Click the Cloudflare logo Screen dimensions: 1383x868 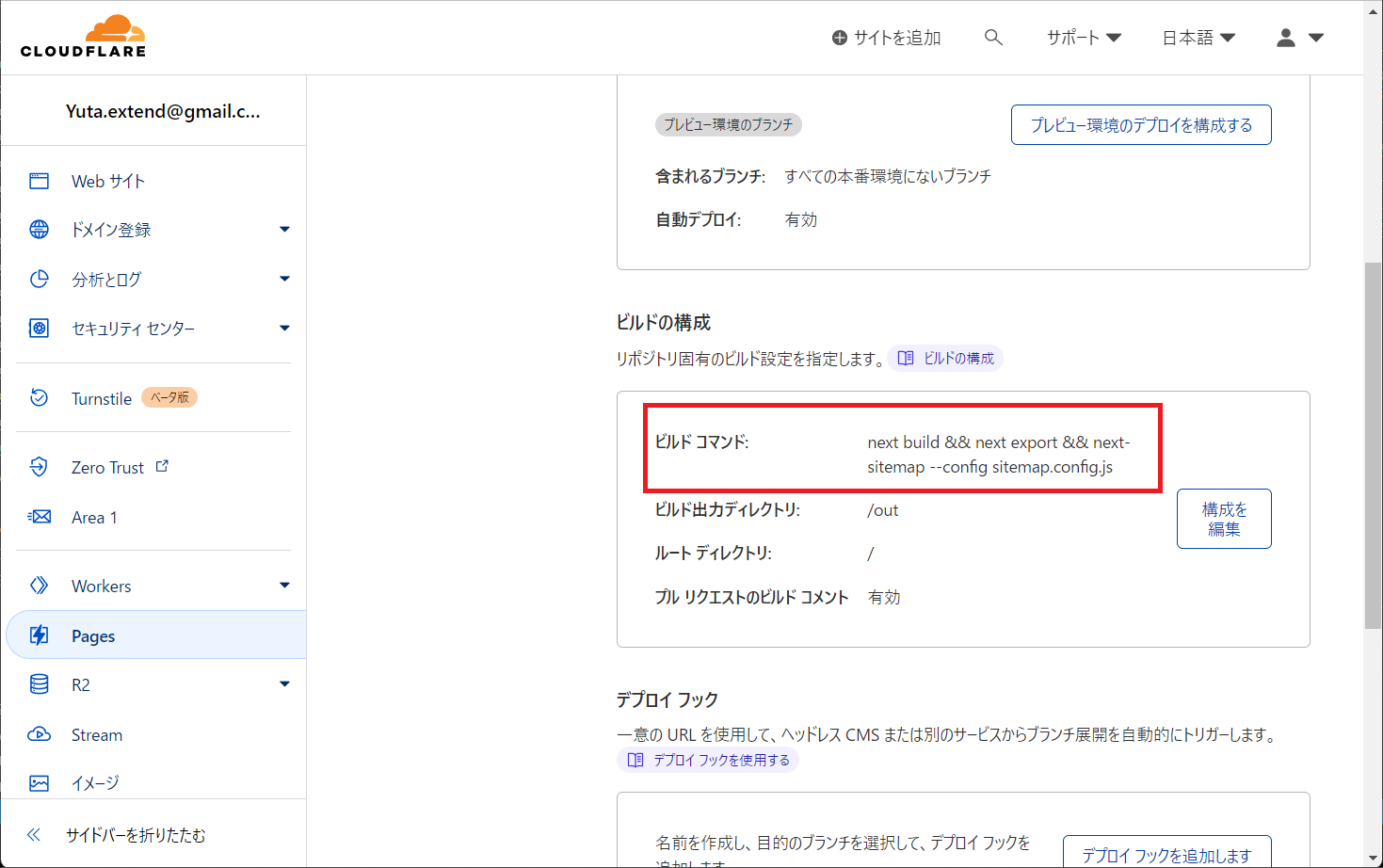tap(84, 37)
